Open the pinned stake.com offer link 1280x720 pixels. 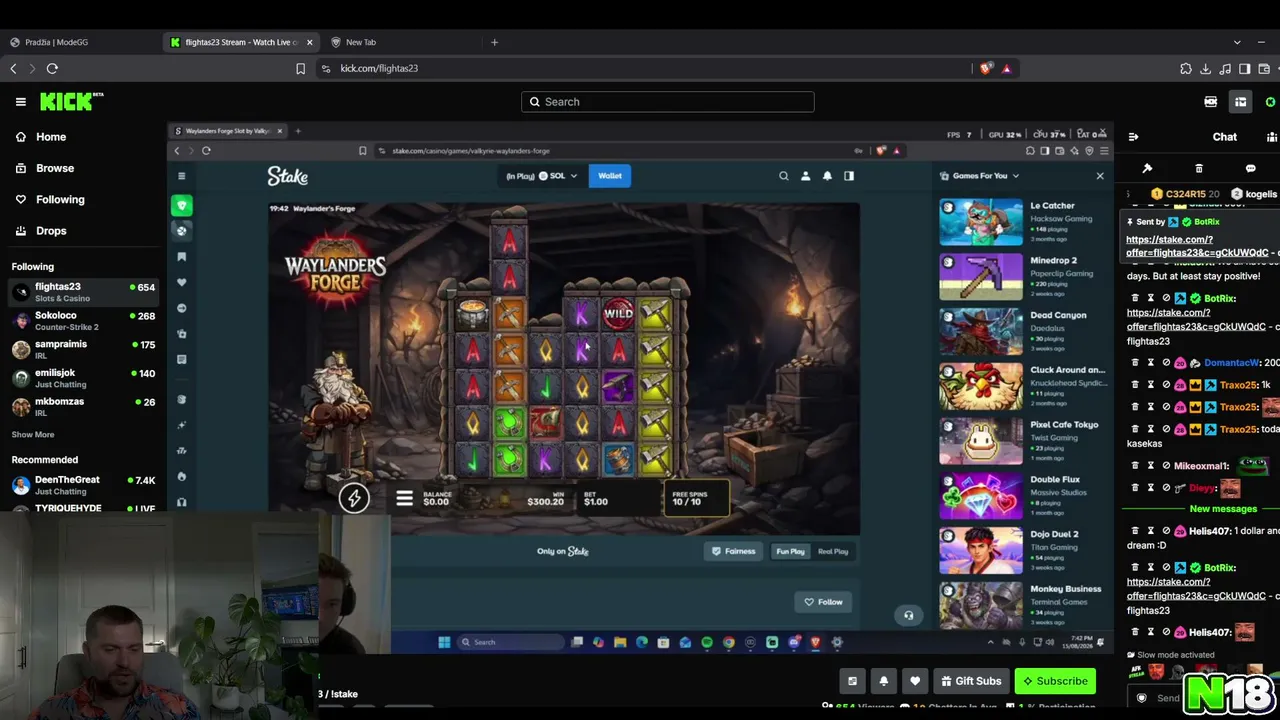pyautogui.click(x=1197, y=246)
